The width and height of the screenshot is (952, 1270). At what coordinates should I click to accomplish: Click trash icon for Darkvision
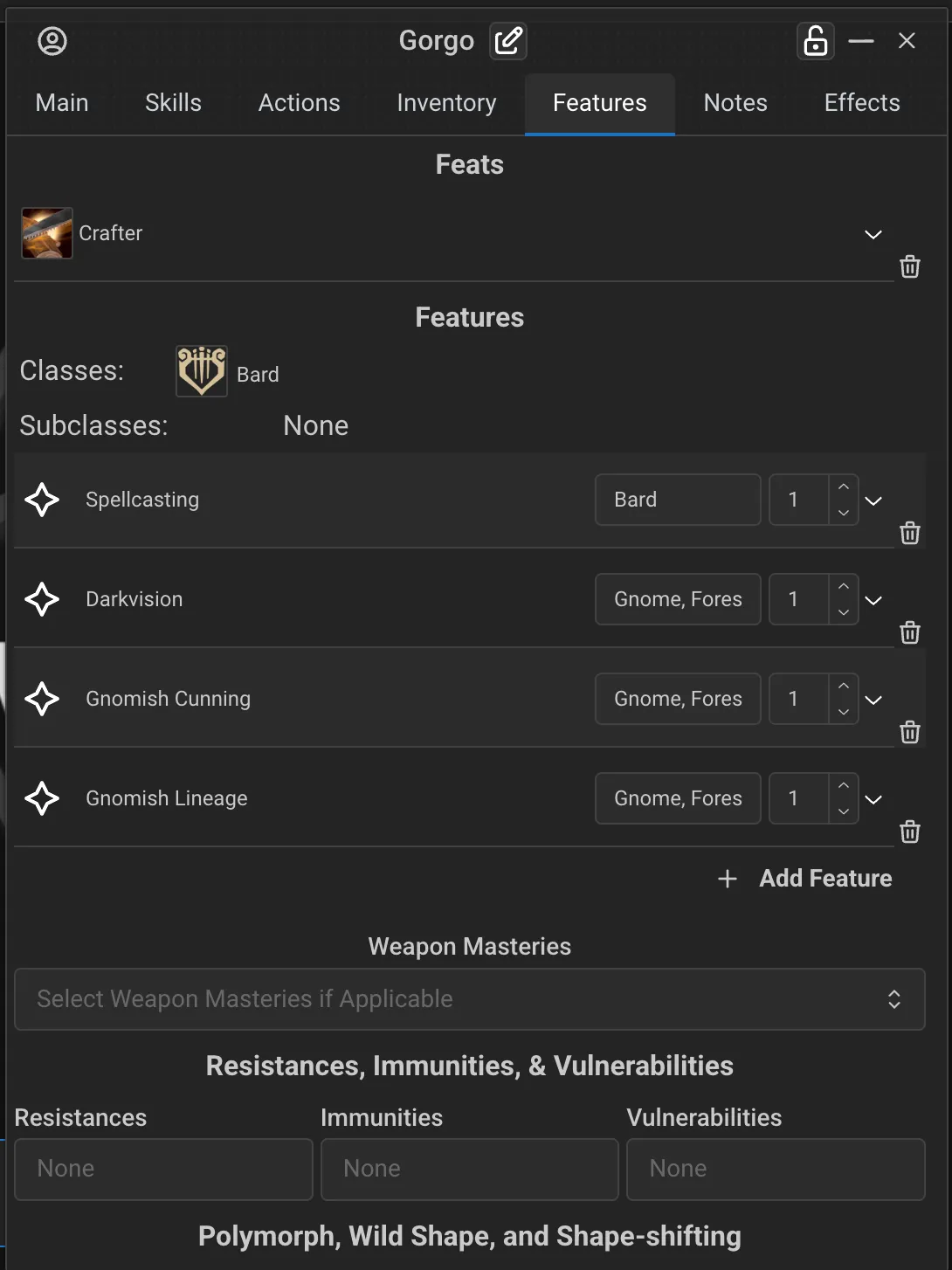(909, 632)
